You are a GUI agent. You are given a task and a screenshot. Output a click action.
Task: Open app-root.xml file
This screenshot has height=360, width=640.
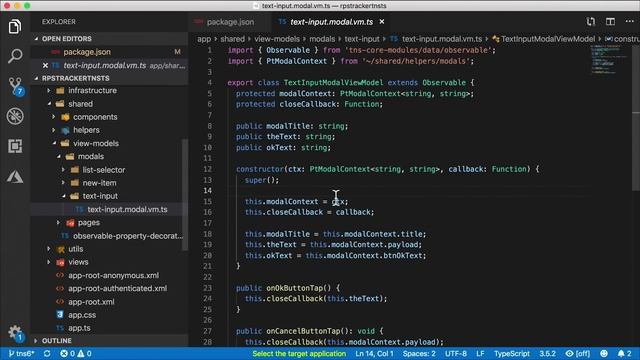(91, 302)
